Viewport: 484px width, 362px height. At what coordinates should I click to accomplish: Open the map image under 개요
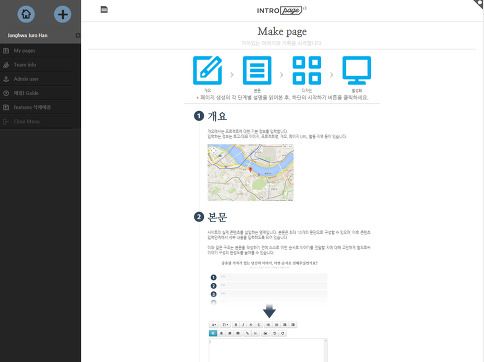250,172
